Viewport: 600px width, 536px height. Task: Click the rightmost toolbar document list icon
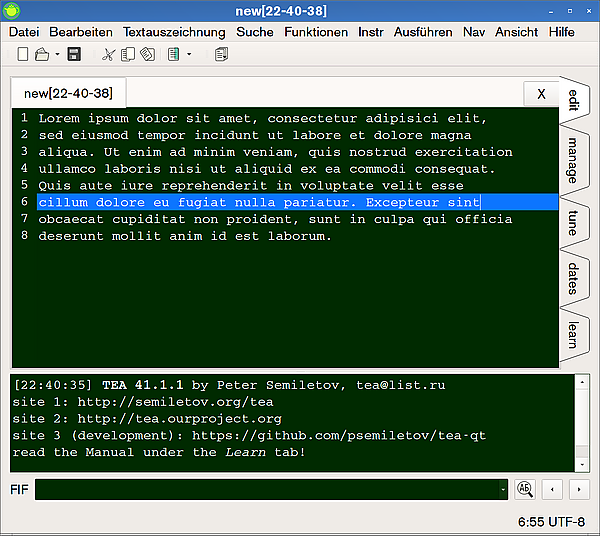(x=221, y=54)
